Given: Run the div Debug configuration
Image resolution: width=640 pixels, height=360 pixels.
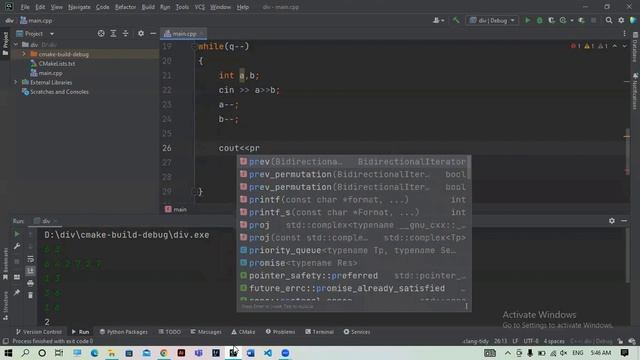Looking at the screenshot, I should (x=527, y=20).
